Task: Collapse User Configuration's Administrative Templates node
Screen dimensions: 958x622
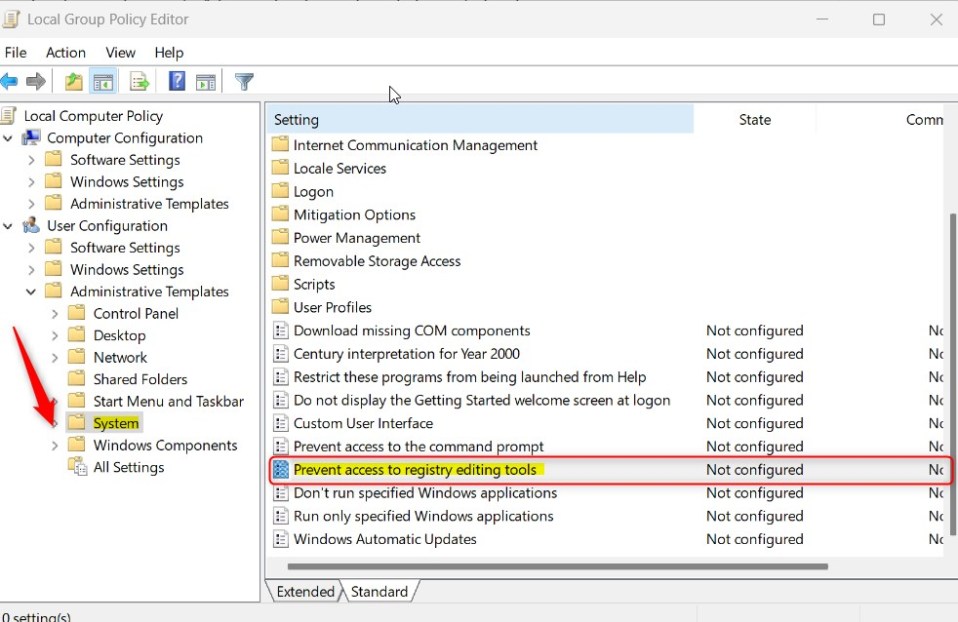Action: point(32,292)
